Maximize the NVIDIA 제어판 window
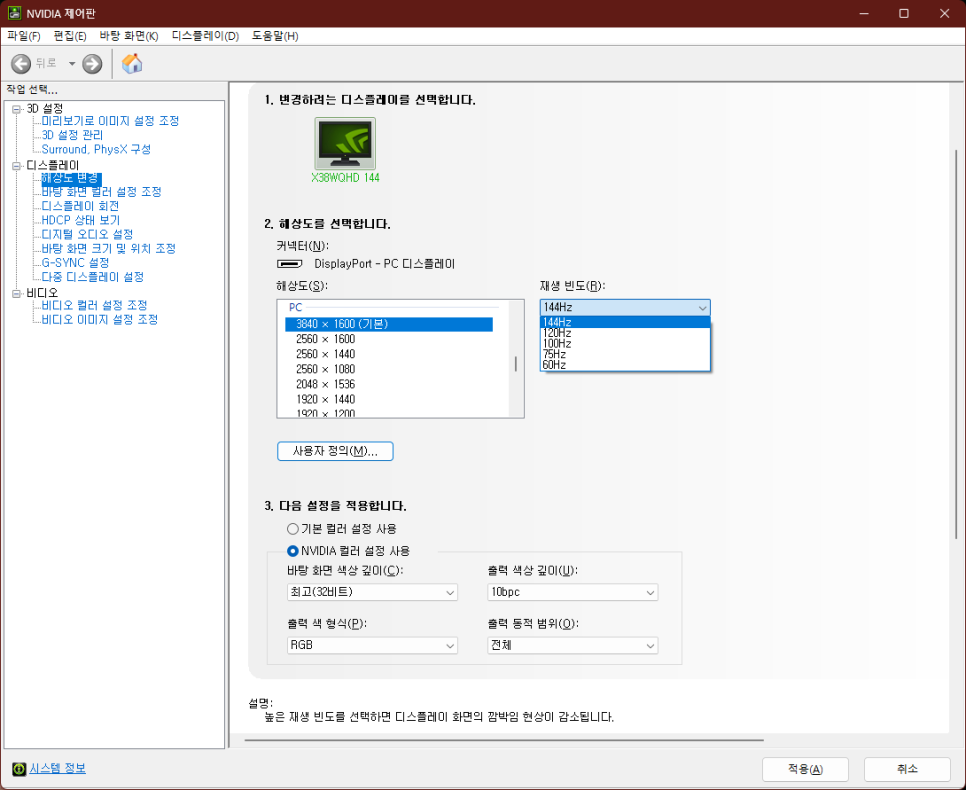966x790 pixels. 904,13
